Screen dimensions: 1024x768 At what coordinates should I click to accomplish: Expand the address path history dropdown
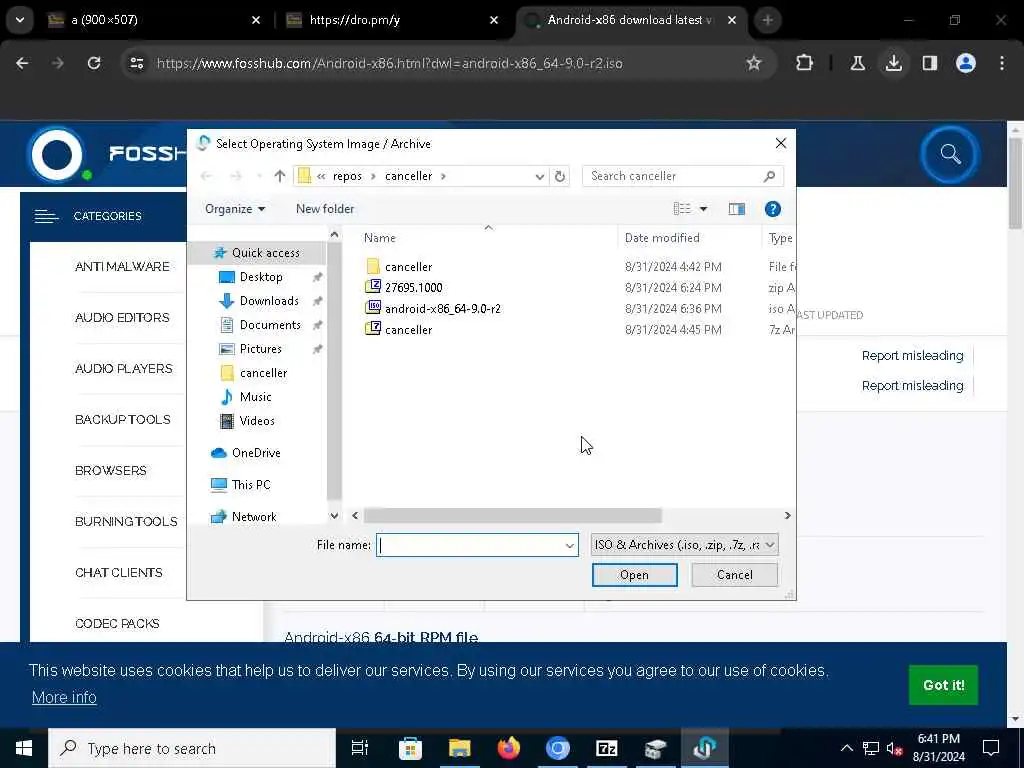(x=539, y=176)
